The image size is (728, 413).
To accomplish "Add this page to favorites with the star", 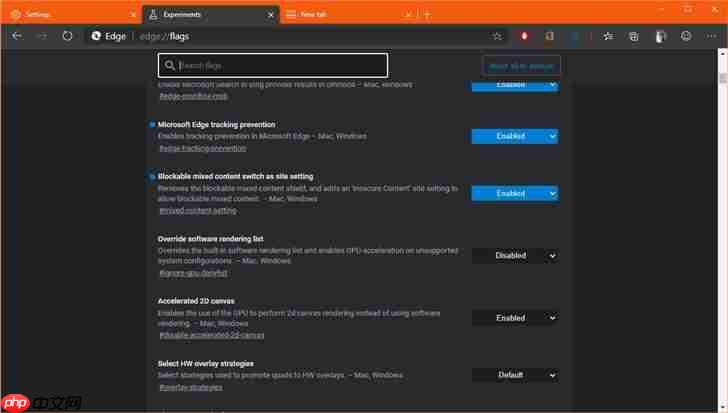I will tap(497, 36).
